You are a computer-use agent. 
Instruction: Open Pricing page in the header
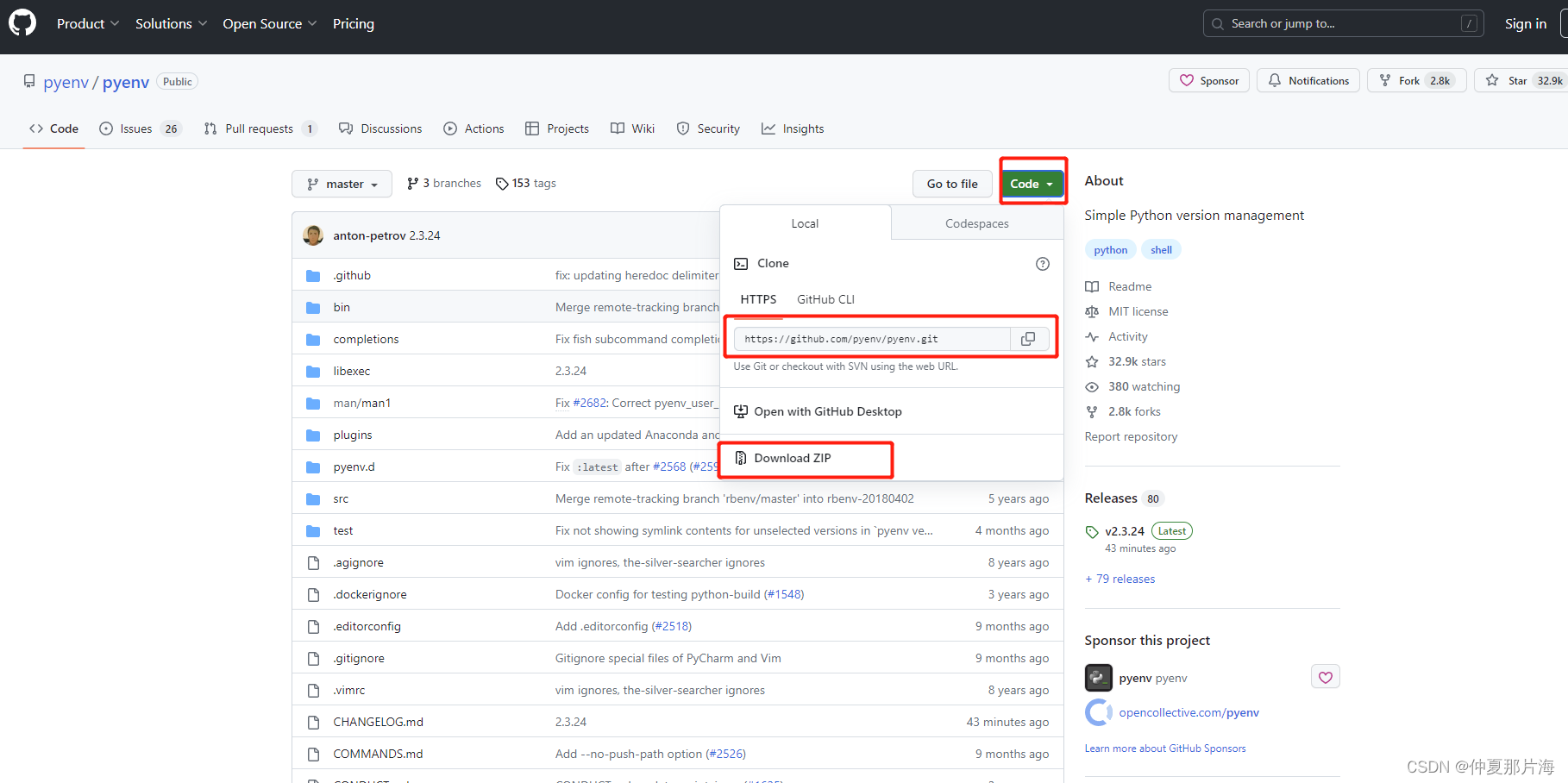[354, 23]
